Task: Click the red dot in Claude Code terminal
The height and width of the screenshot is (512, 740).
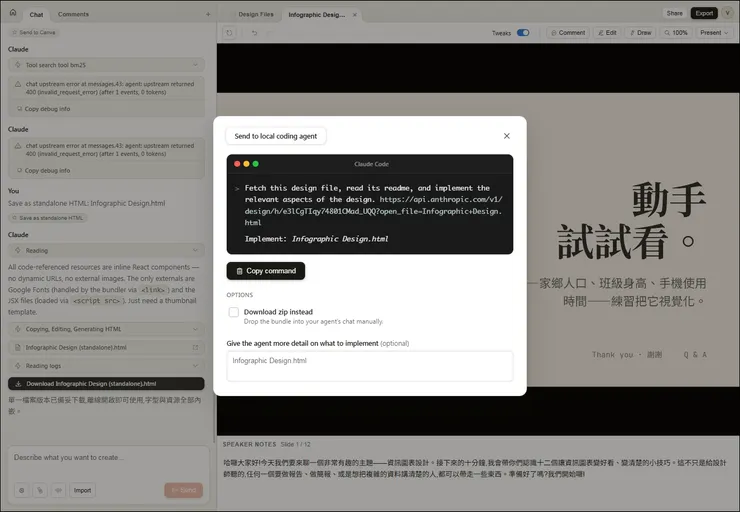Action: 237,164
